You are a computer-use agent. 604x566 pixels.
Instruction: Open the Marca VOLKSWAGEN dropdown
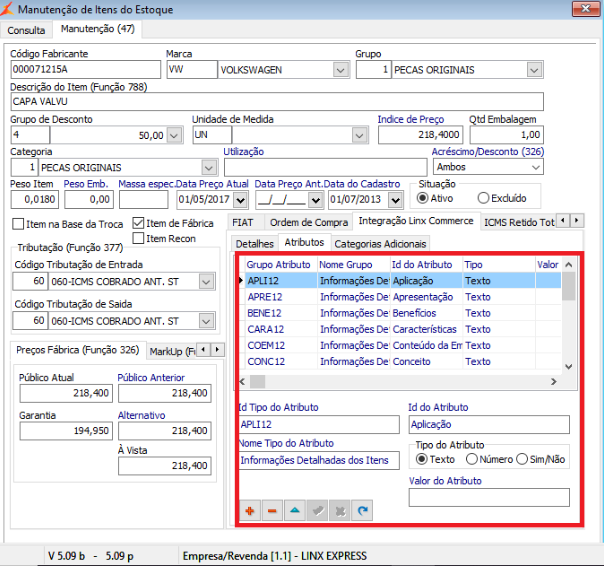click(340, 70)
